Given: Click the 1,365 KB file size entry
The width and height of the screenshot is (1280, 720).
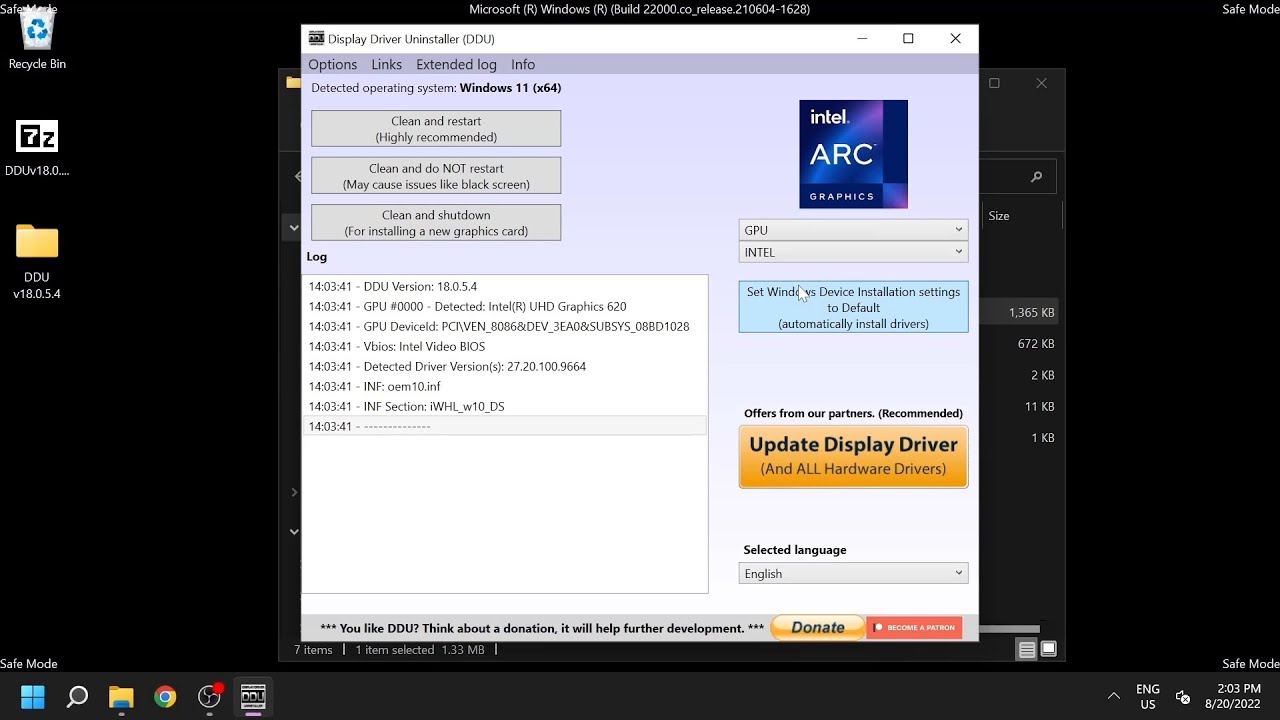Looking at the screenshot, I should click(1031, 313).
